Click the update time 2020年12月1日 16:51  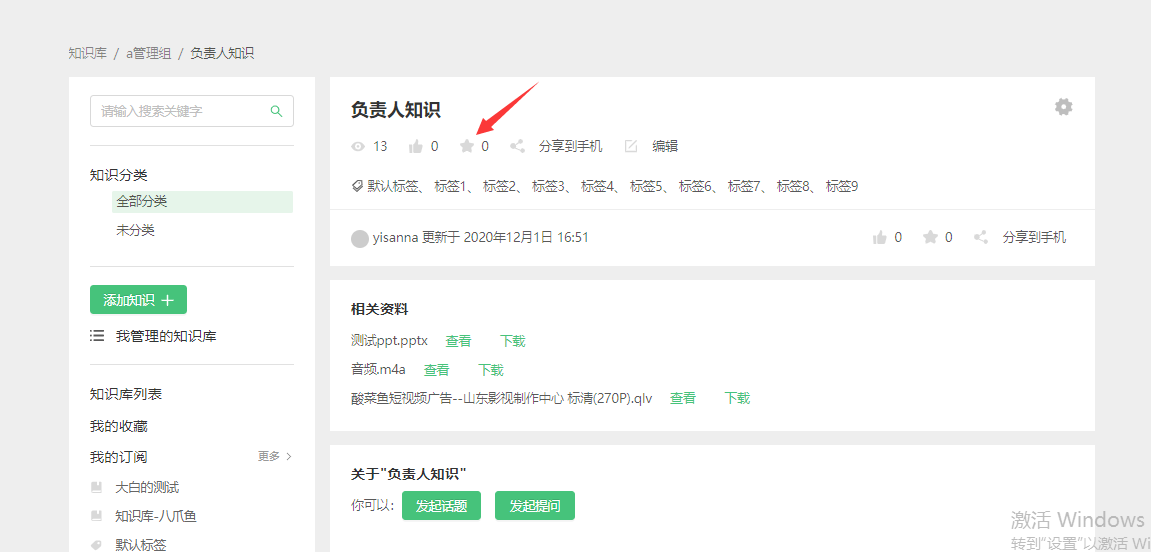point(526,237)
